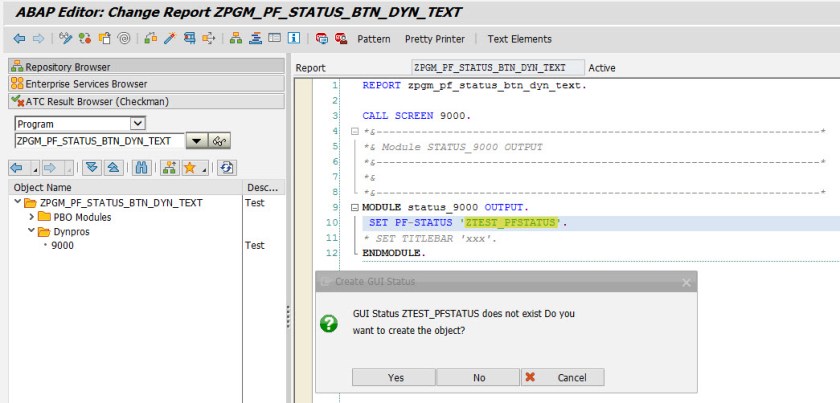Open the Program object type dropdown

click(138, 124)
